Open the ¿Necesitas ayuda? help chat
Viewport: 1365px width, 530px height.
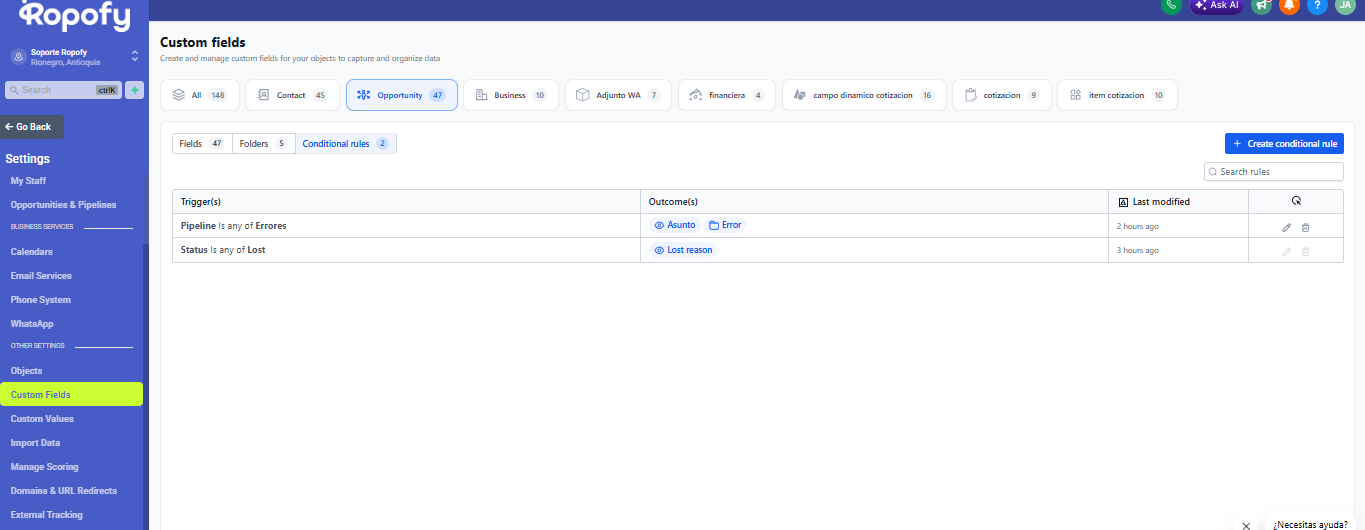1310,524
